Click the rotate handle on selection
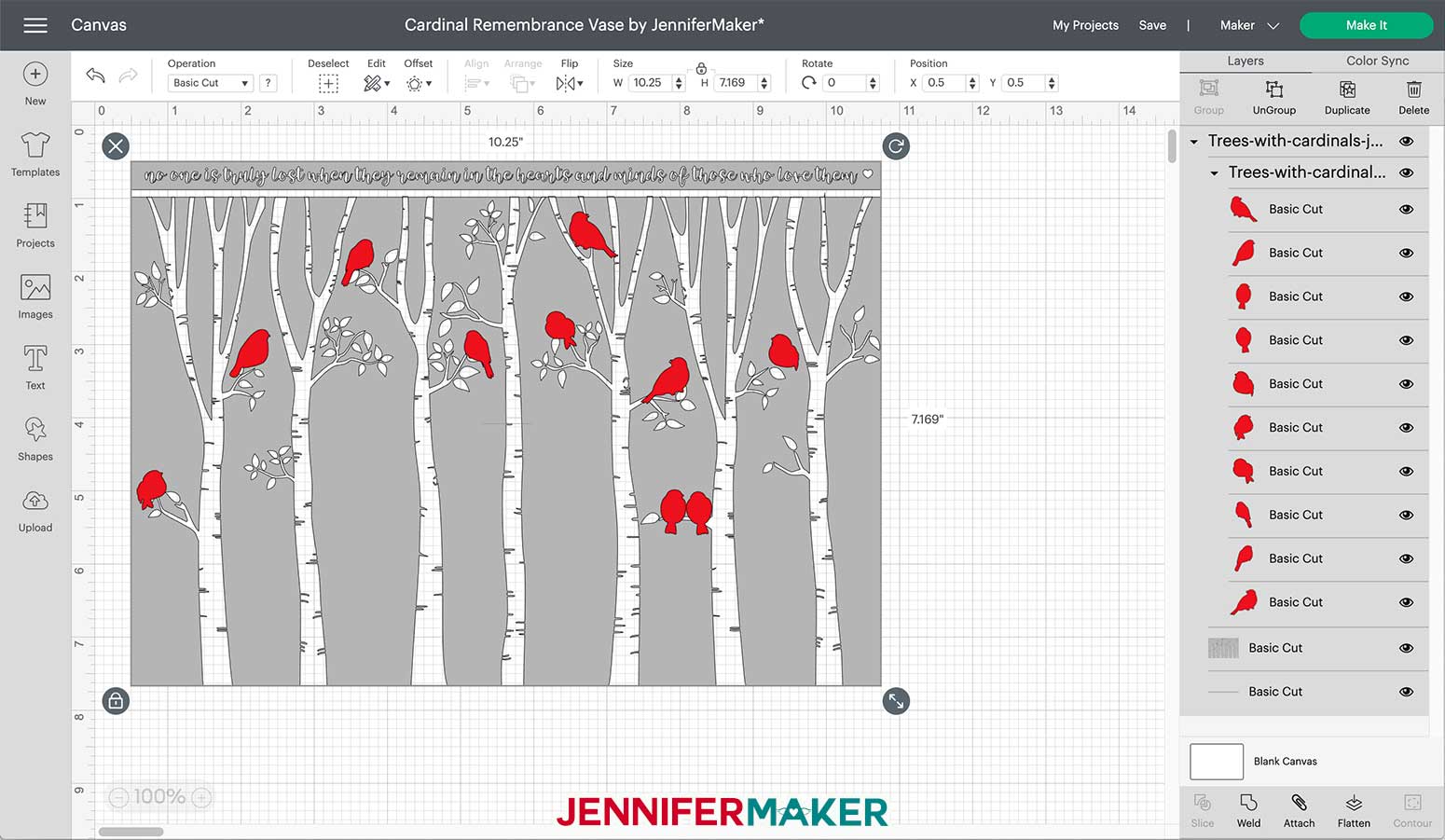This screenshot has width=1445, height=840. [x=896, y=145]
